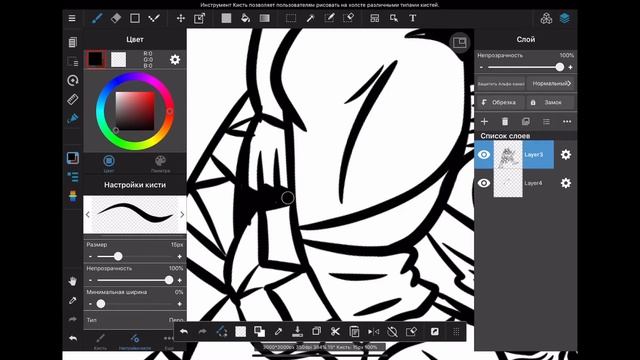Image resolution: width=640 pixels, height=360 pixels.
Task: Click flip horizontal icon in bottom toolbar
Action: 373,331
